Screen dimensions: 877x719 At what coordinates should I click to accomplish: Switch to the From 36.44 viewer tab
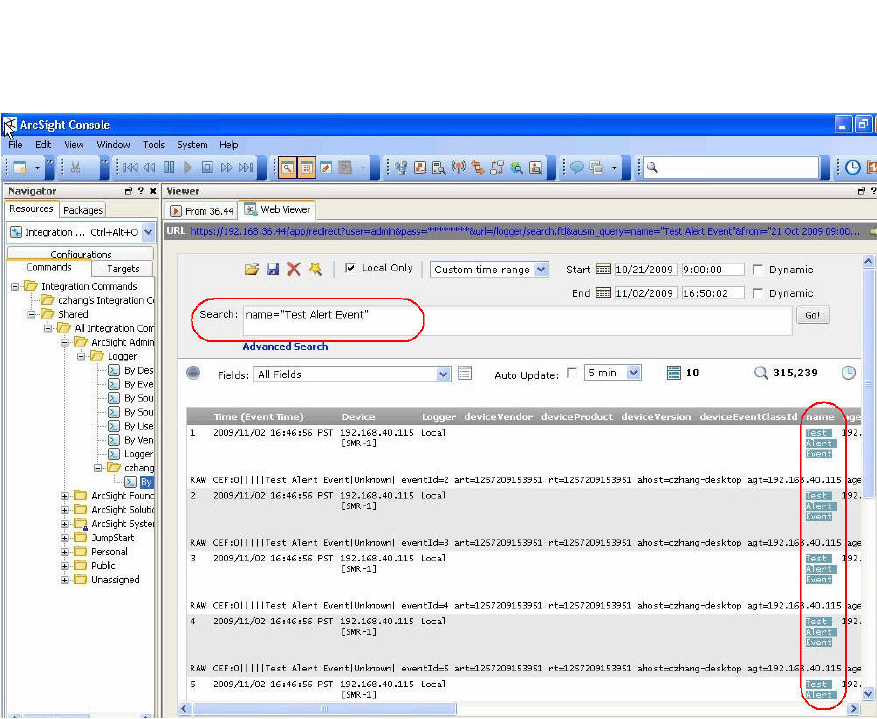tap(202, 211)
